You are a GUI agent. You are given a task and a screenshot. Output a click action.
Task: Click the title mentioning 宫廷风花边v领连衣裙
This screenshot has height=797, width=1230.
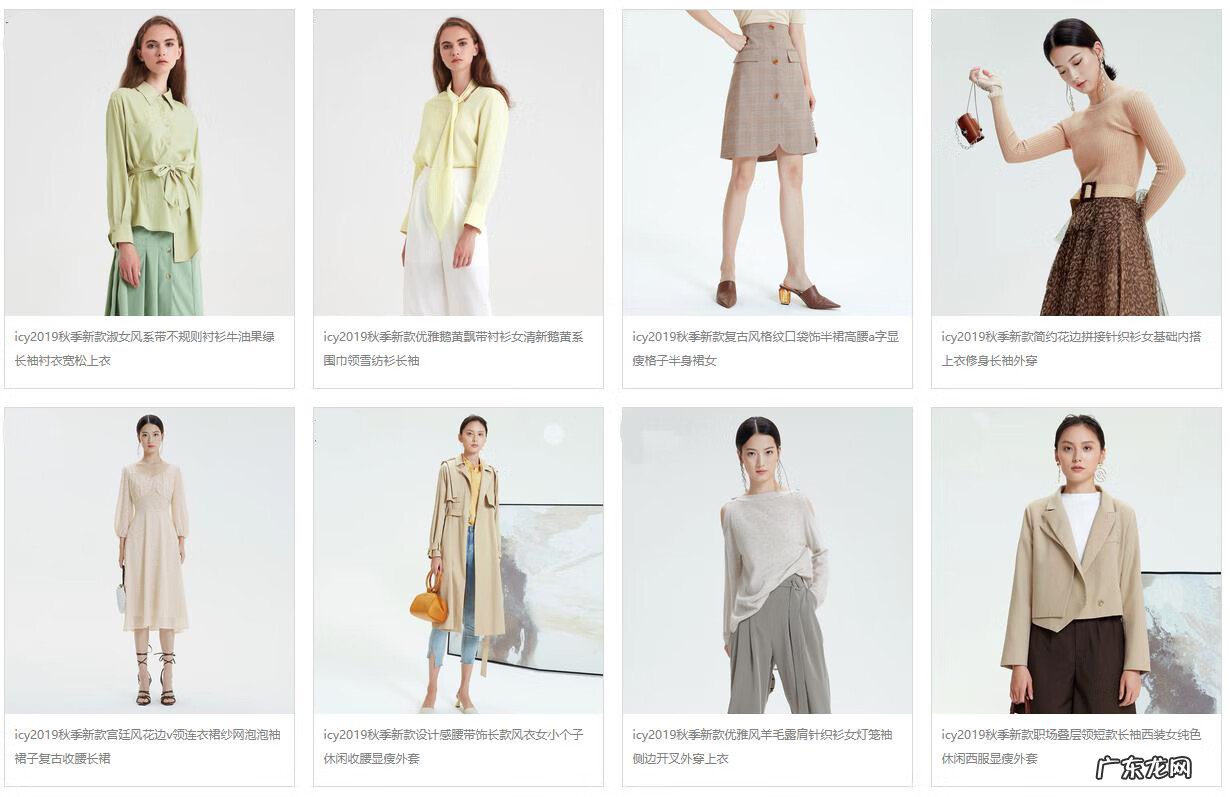(147, 746)
